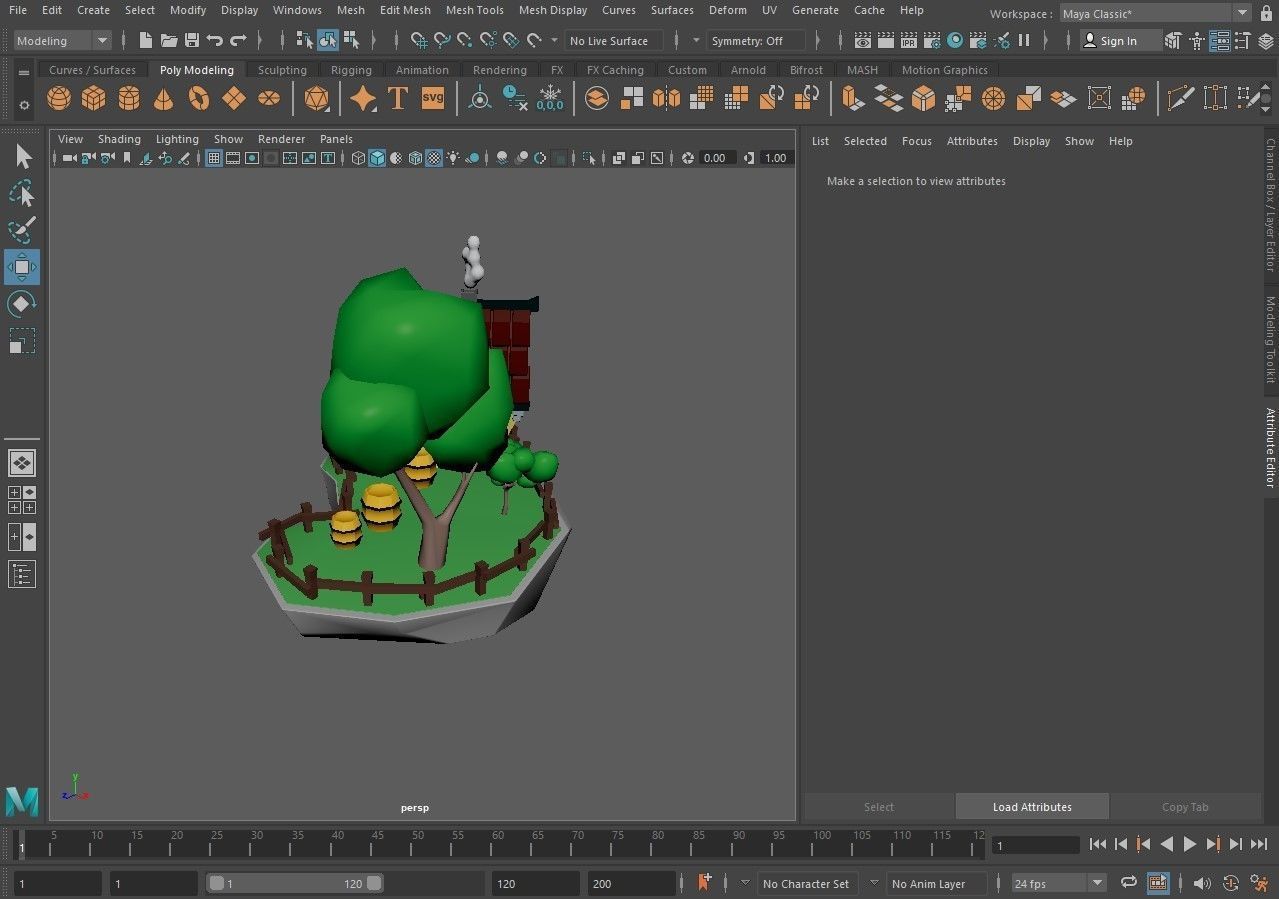Create a polygon sphere from the shelf
Viewport: 1279px width, 899px height.
[x=59, y=98]
